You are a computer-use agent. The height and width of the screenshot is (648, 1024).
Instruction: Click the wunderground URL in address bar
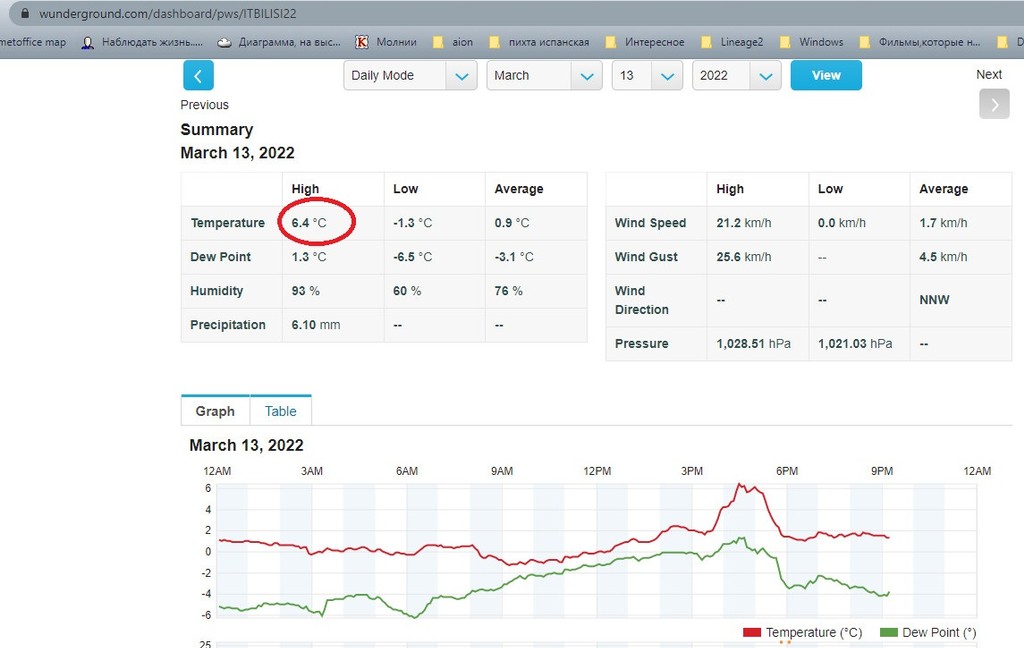168,14
